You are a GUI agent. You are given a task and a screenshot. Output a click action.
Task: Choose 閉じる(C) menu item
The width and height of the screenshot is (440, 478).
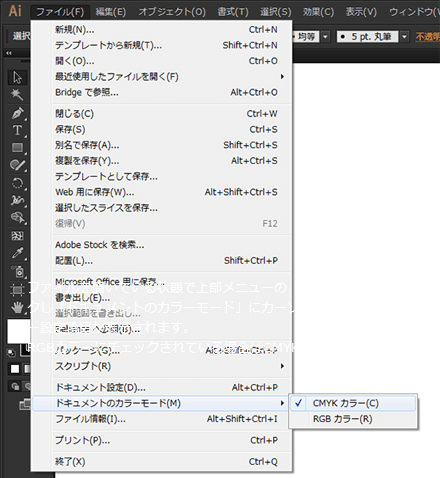(162, 114)
